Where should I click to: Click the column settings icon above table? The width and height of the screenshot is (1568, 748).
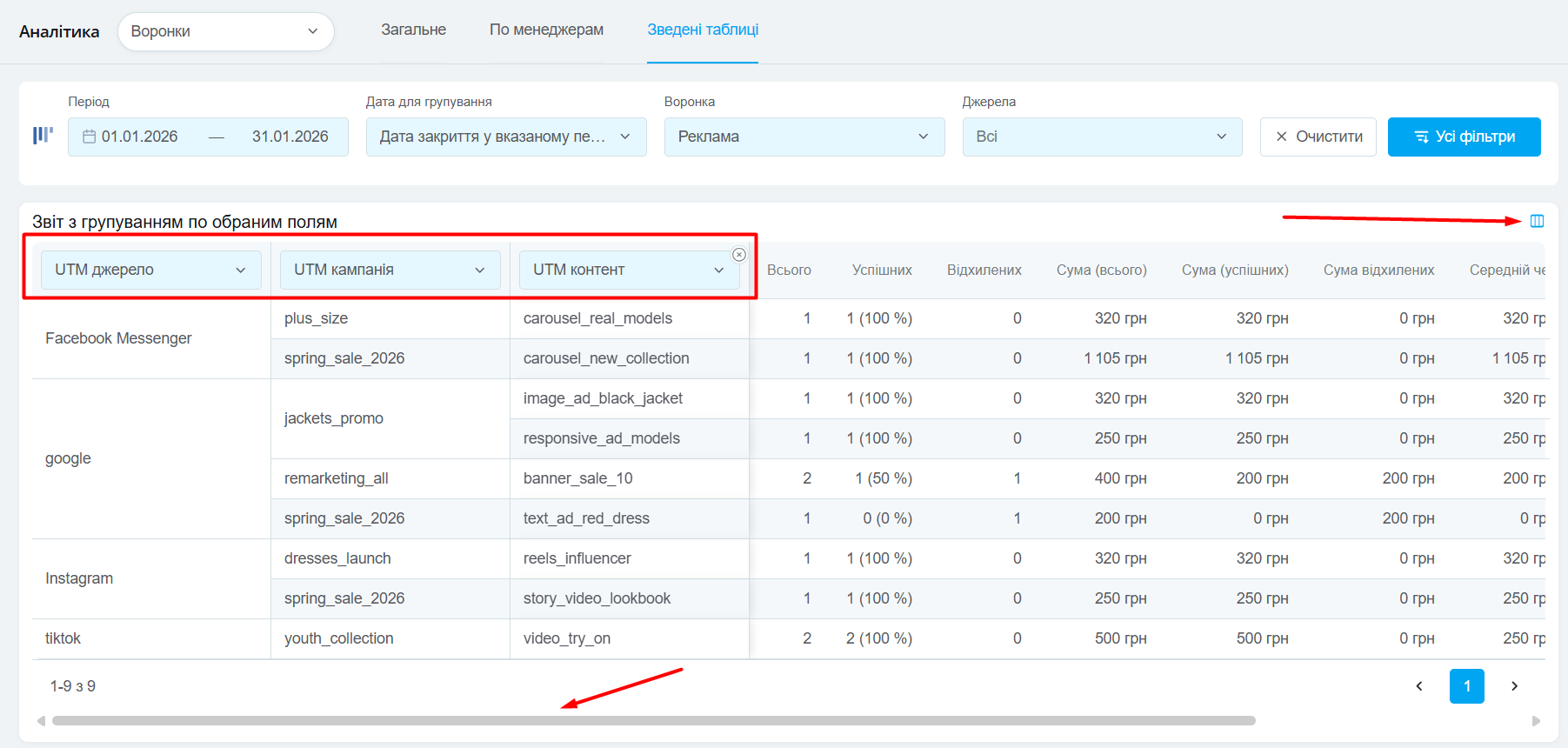[1537, 221]
